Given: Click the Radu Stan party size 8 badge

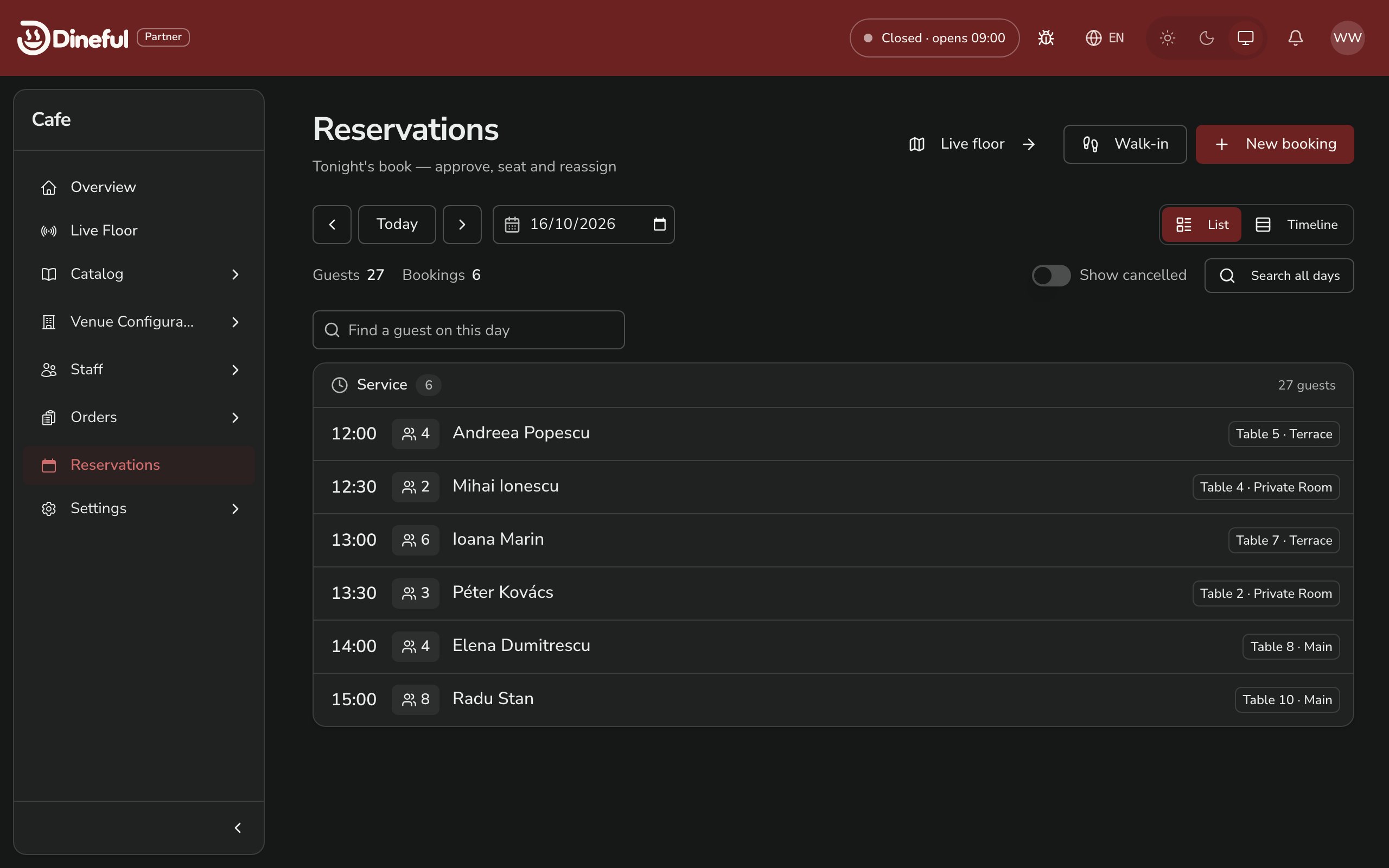Looking at the screenshot, I should pos(416,700).
